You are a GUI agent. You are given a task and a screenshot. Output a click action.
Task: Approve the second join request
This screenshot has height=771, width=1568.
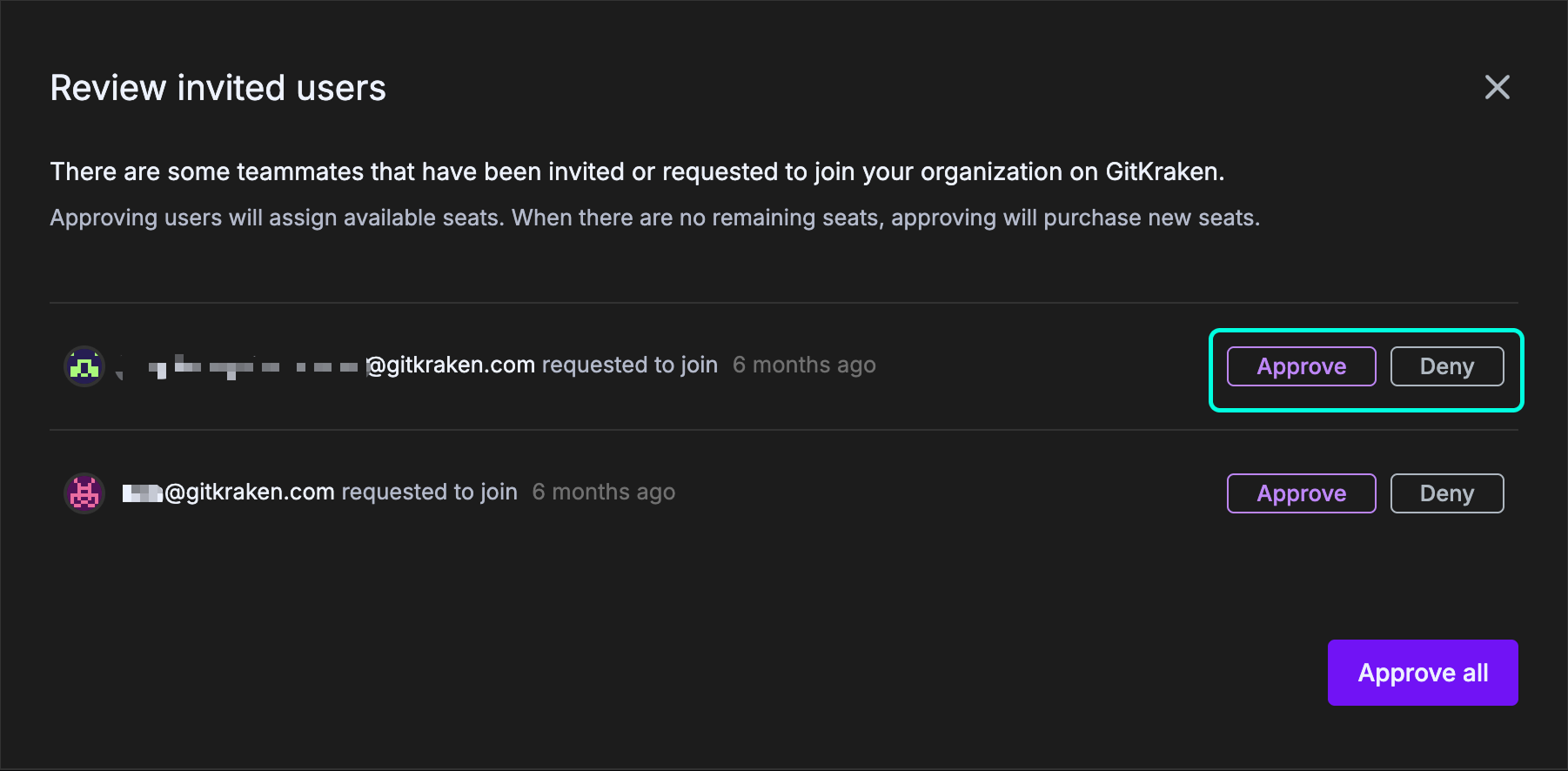coord(1300,493)
